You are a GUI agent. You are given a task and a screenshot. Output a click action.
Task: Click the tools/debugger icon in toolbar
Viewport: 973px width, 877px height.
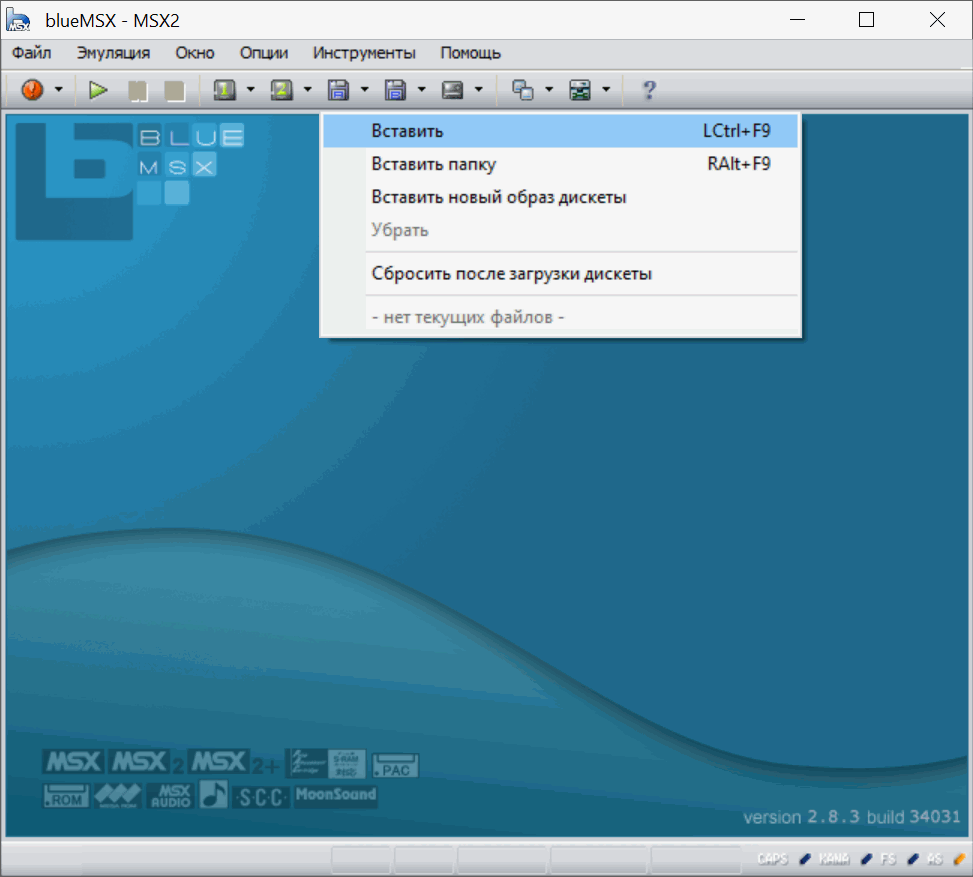[x=580, y=90]
